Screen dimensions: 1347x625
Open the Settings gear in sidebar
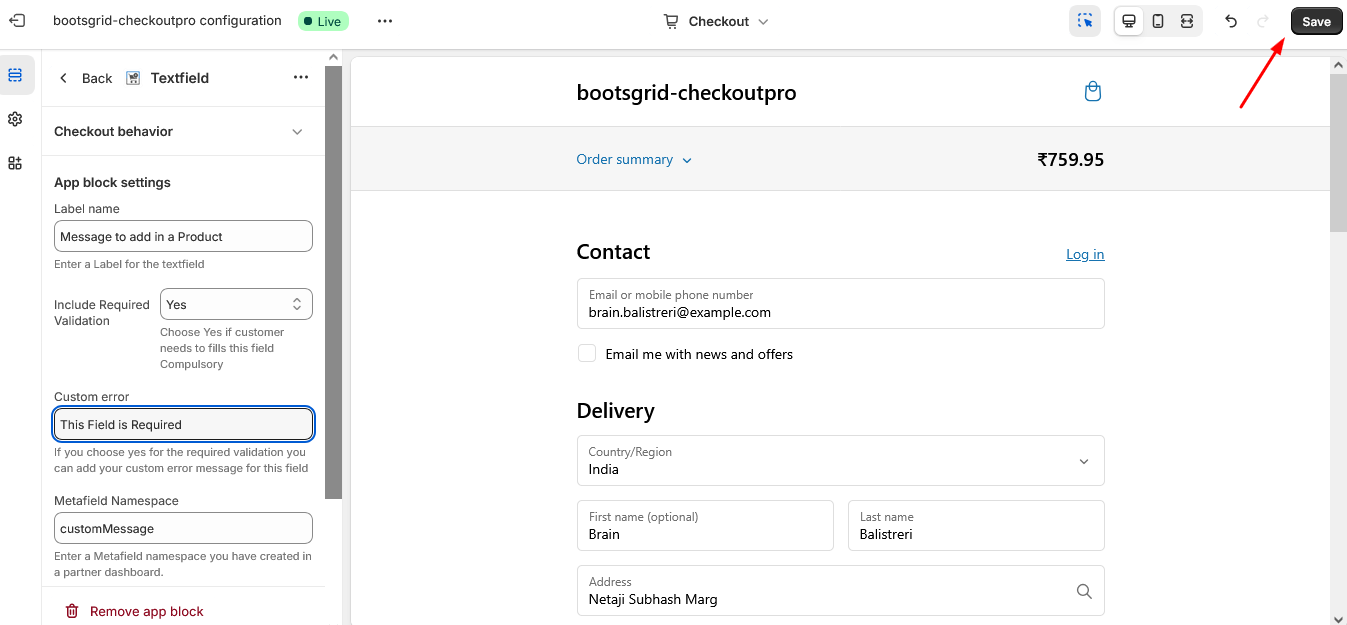pos(15,119)
